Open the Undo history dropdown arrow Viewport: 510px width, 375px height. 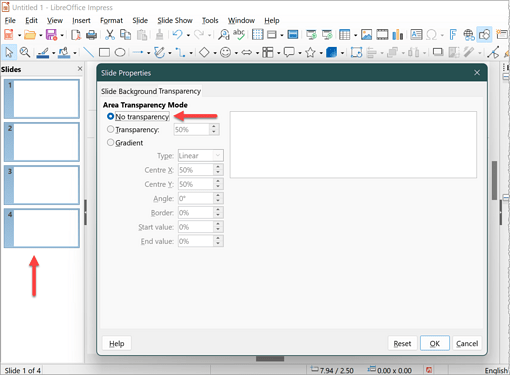click(x=188, y=35)
